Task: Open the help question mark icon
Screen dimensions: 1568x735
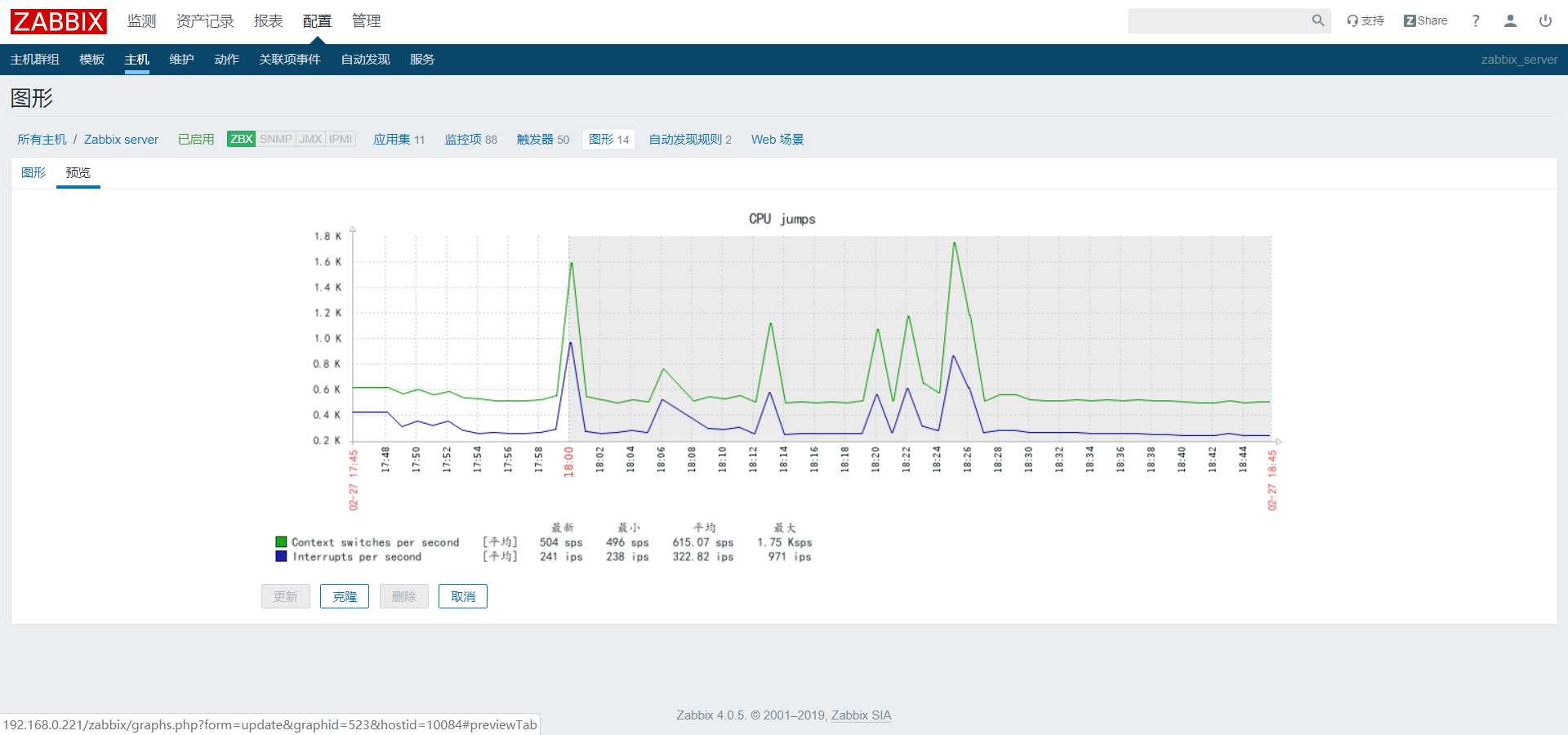Action: click(1476, 20)
